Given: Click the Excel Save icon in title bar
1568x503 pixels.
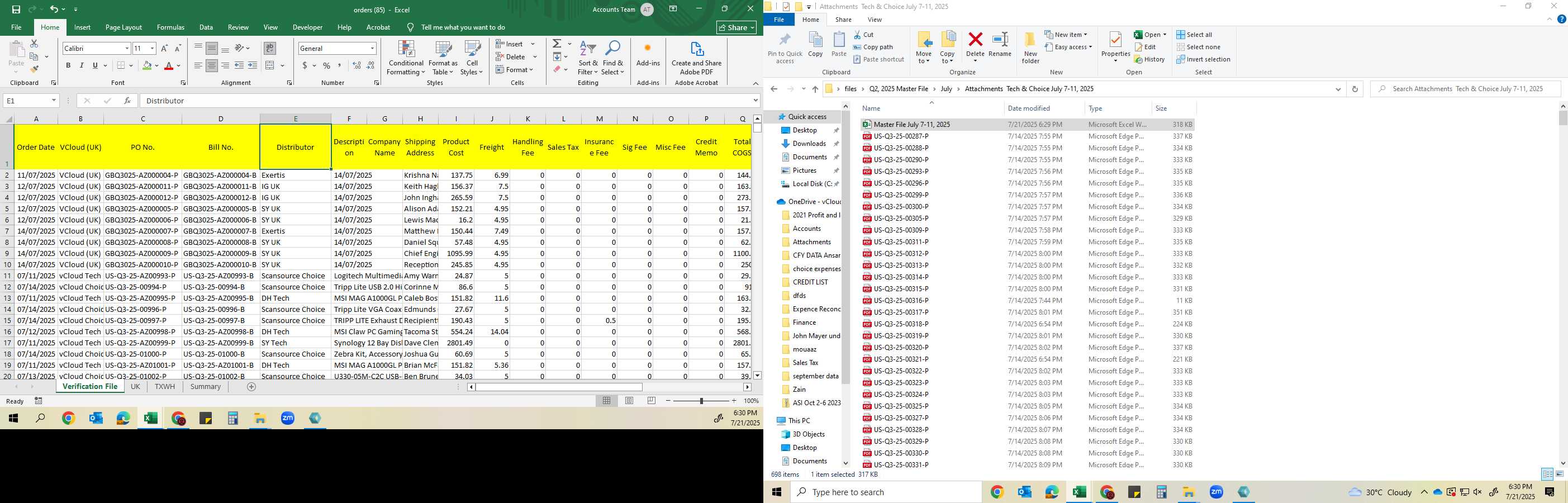Looking at the screenshot, I should pyautogui.click(x=16, y=9).
